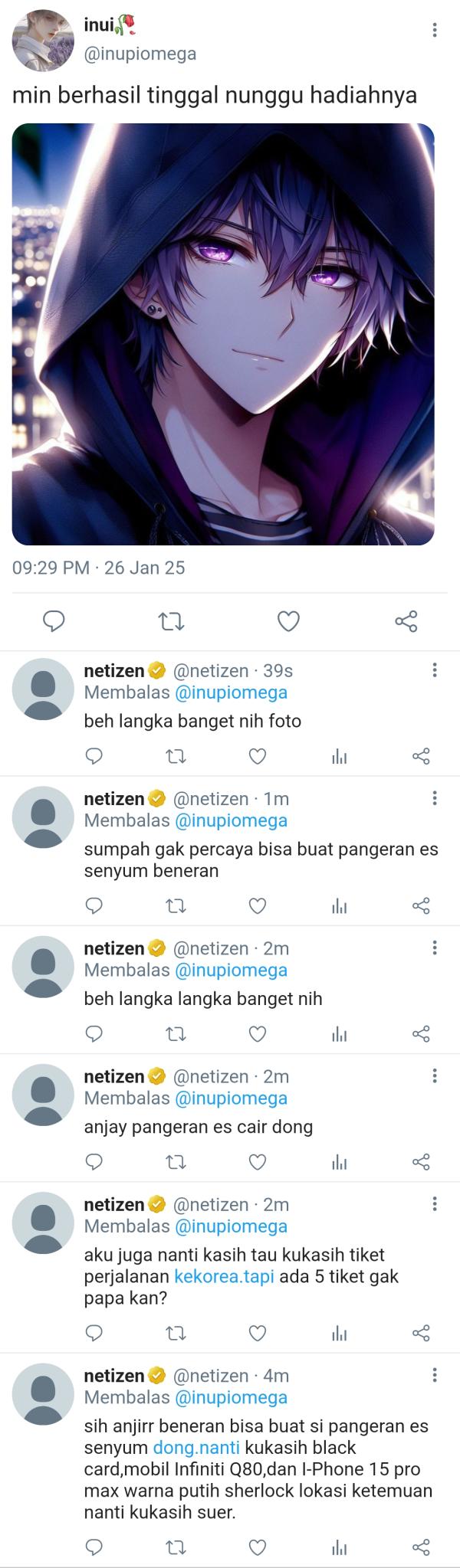Like the 'beh langka banget nih foto' reply
Image resolution: width=460 pixels, height=1568 pixels.
[258, 757]
